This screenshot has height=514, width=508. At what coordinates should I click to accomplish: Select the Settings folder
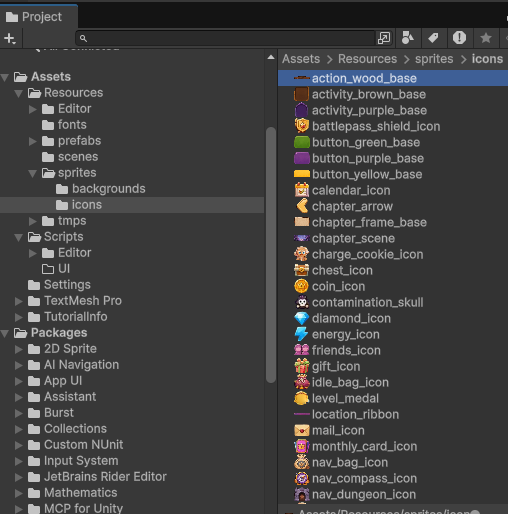point(59,285)
